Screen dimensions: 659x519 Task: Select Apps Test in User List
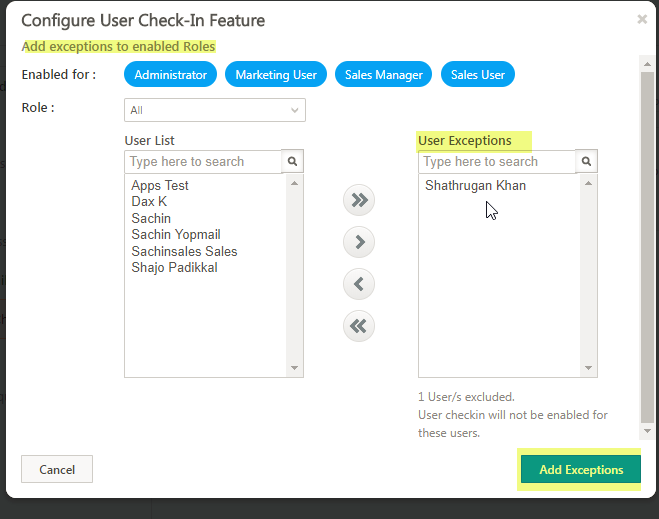[x=160, y=186]
